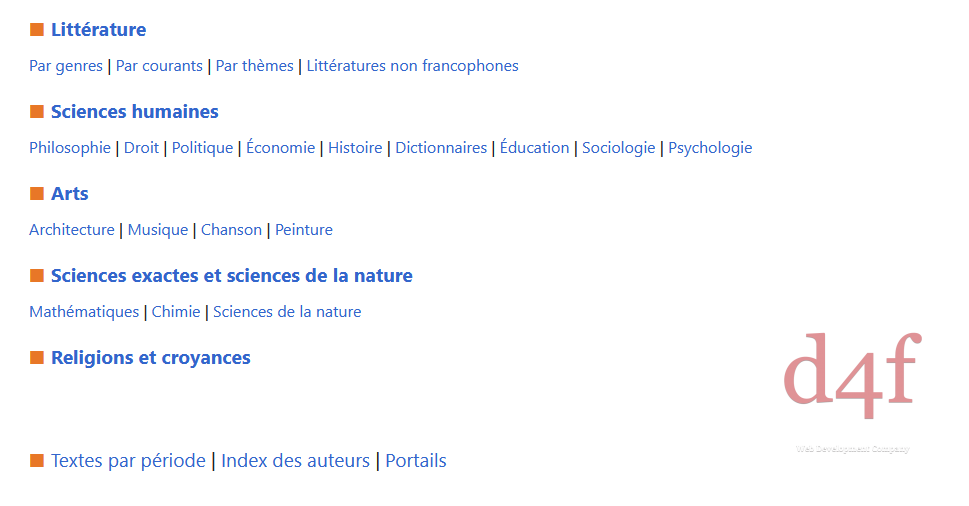Click the orange square beside Sciences humaines
The width and height of the screenshot is (969, 506).
pyautogui.click(x=37, y=112)
